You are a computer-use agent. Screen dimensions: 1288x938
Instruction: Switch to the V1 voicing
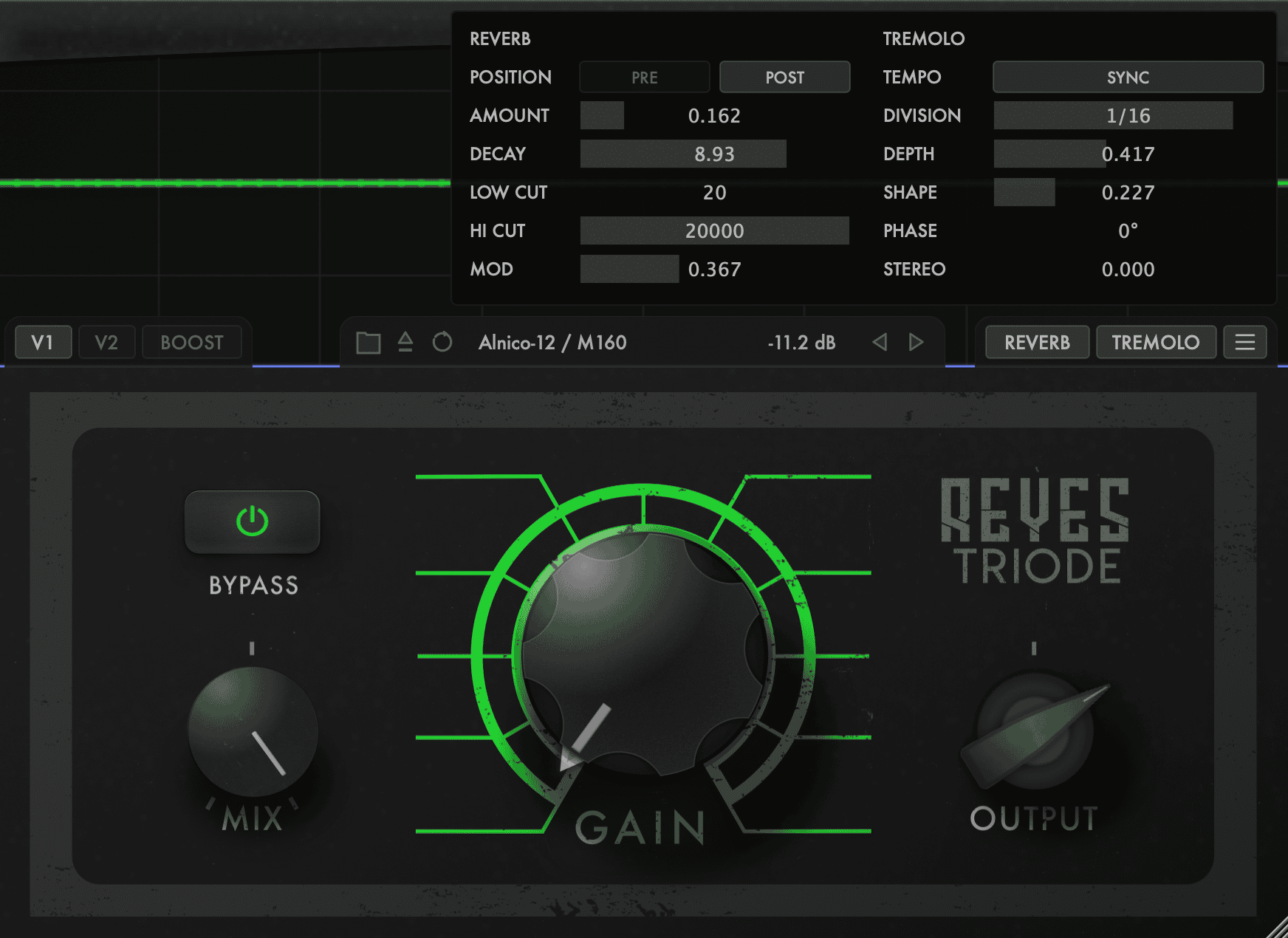click(43, 342)
